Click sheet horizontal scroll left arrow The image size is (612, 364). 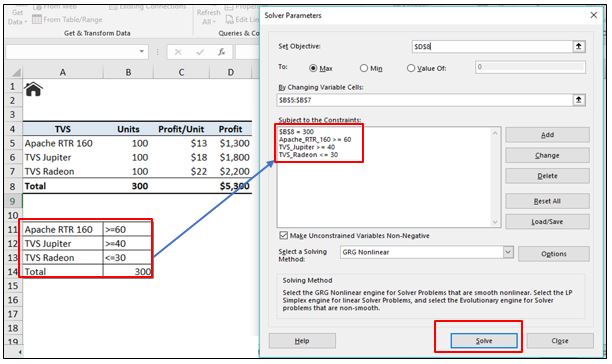(x=20, y=352)
